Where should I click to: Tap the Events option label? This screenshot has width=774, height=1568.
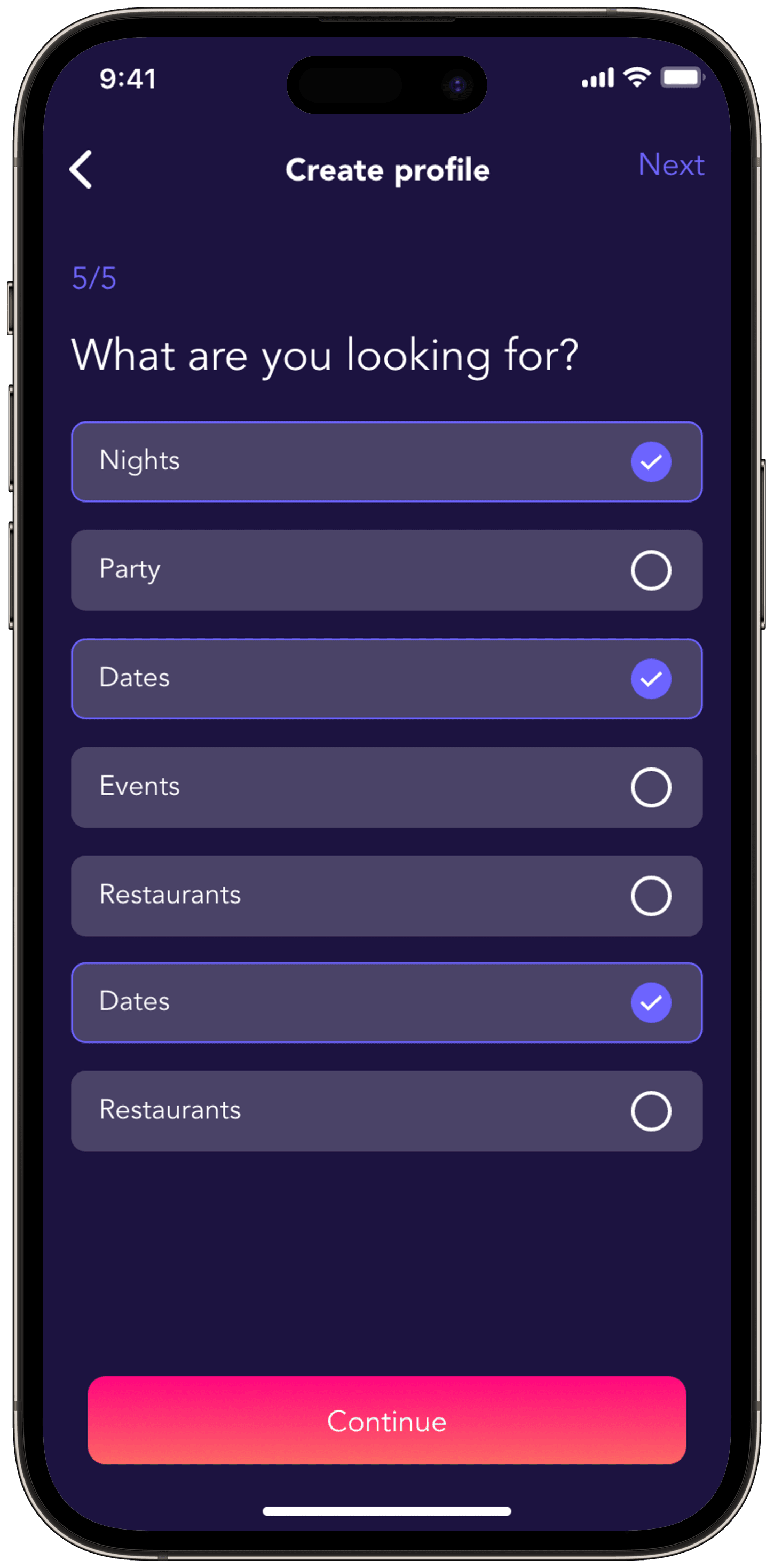139,786
